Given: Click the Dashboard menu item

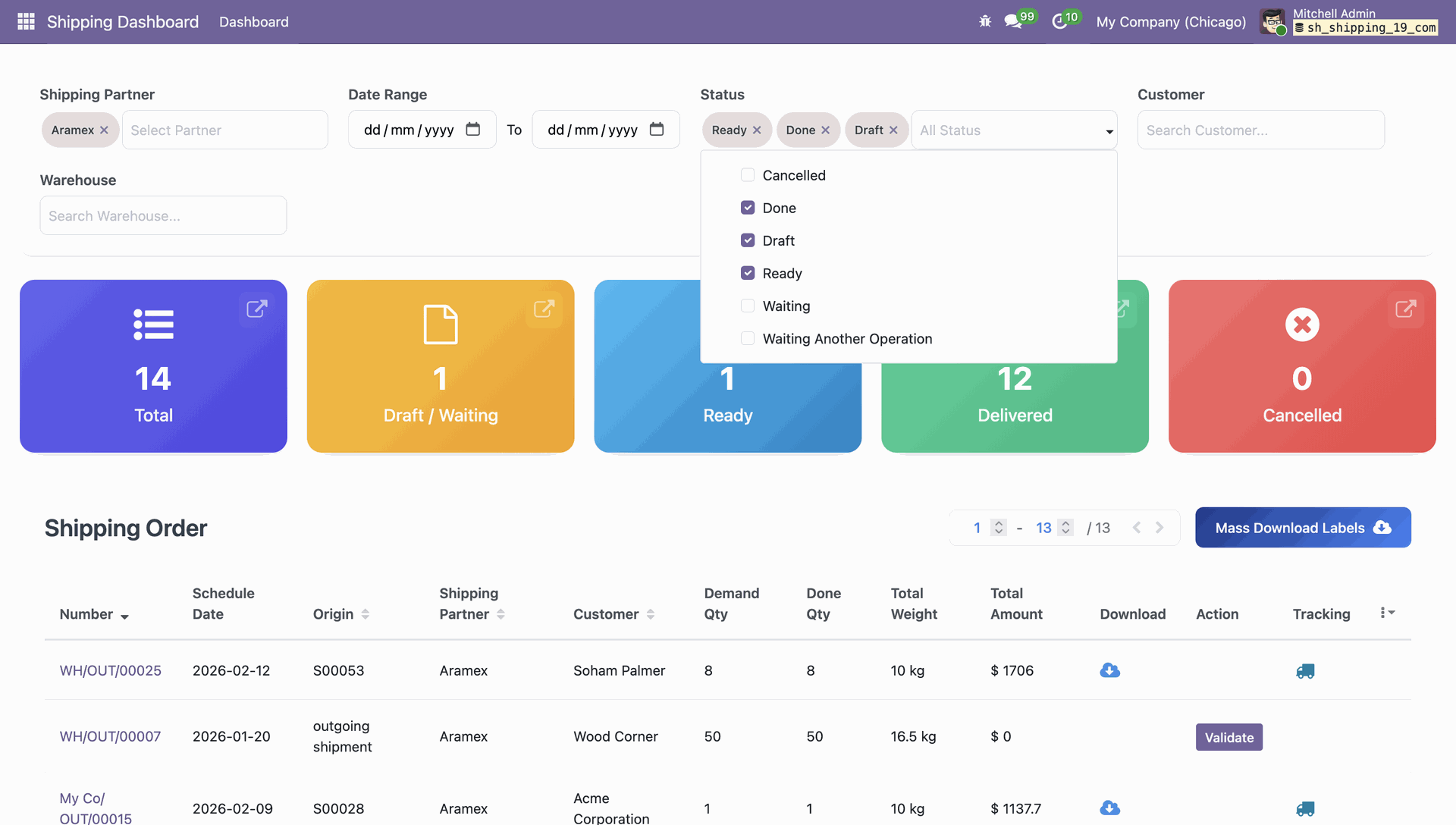Looking at the screenshot, I should click(x=253, y=22).
